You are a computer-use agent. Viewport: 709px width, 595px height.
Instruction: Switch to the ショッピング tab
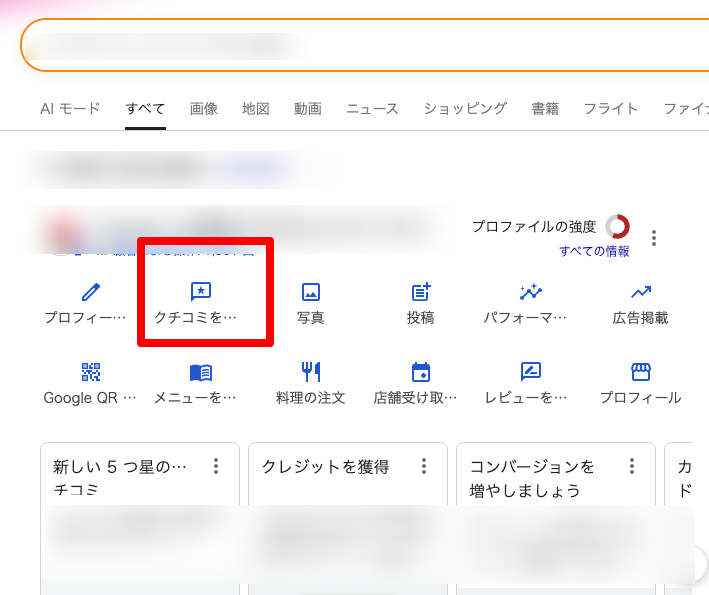point(465,109)
